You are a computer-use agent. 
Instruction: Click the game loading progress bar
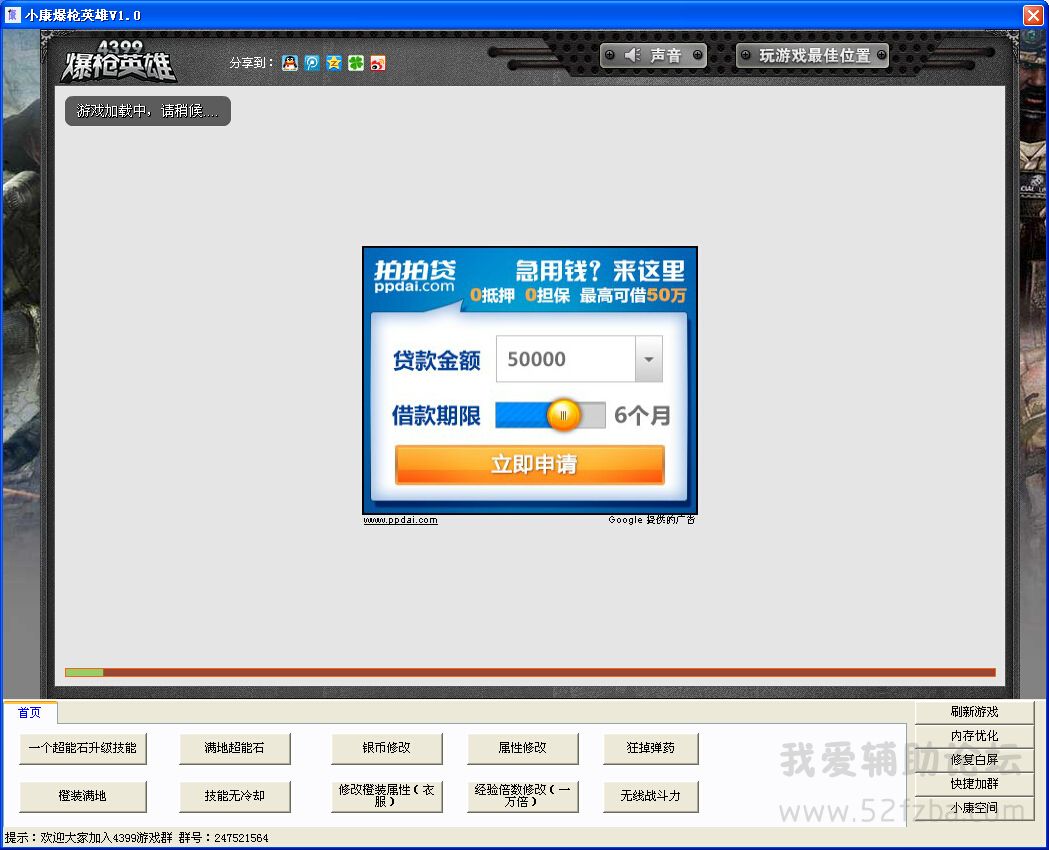tap(530, 673)
